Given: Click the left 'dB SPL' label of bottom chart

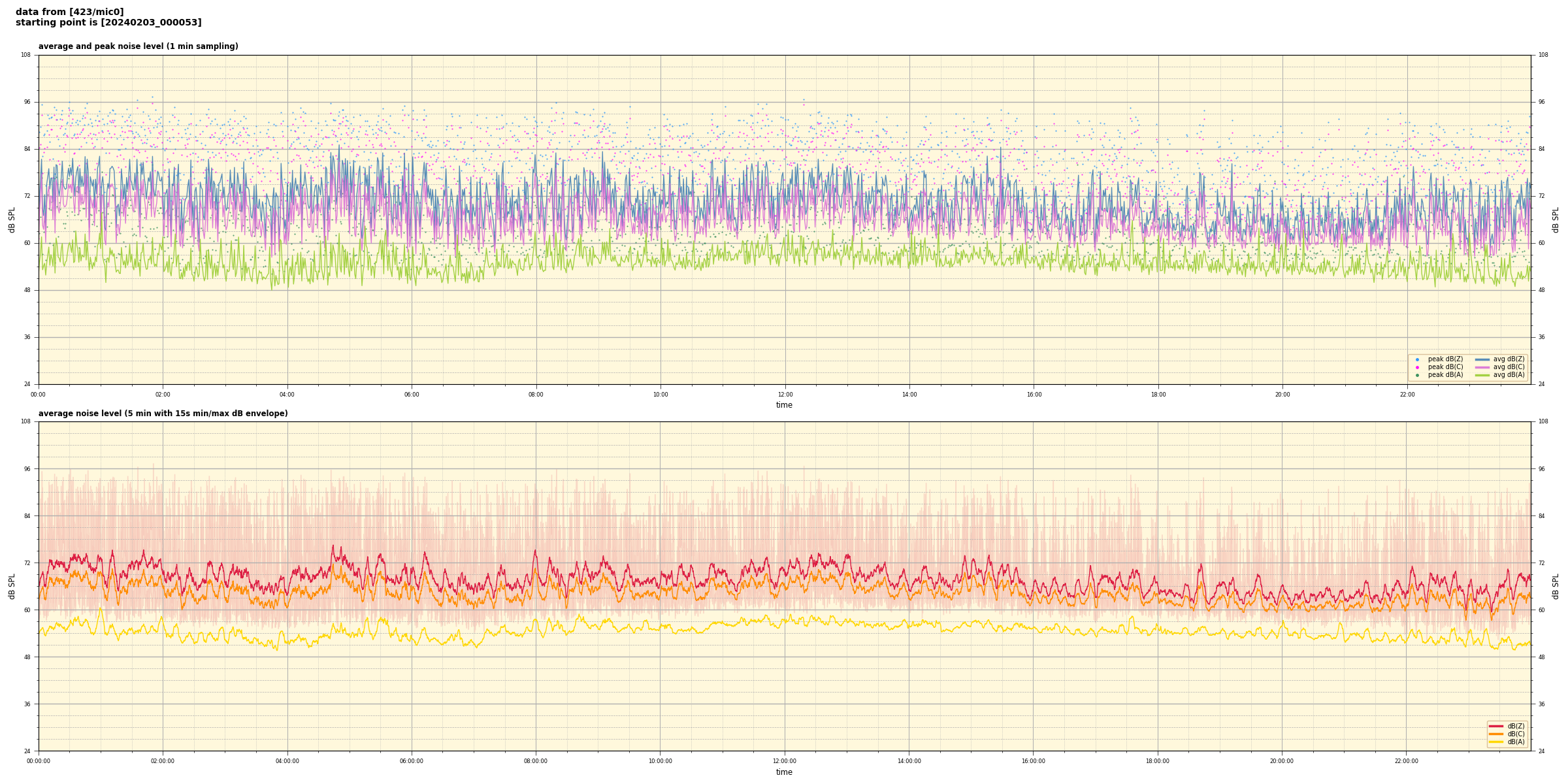Looking at the screenshot, I should click(x=12, y=586).
